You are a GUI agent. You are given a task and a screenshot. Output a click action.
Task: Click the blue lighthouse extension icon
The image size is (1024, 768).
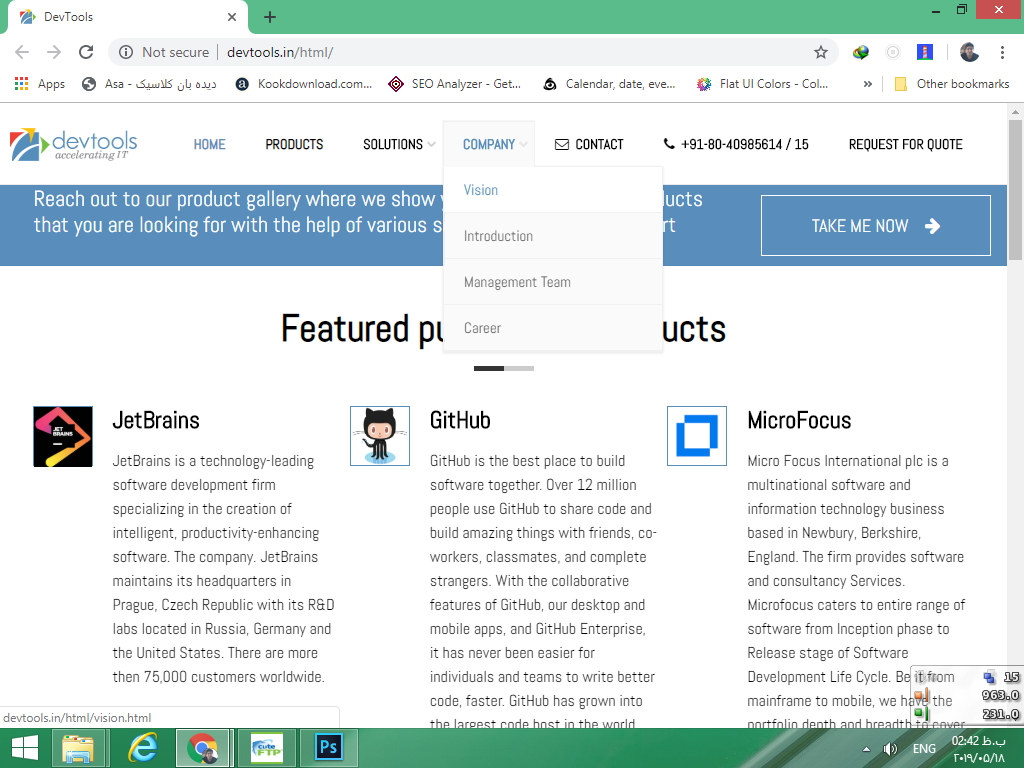tap(925, 52)
